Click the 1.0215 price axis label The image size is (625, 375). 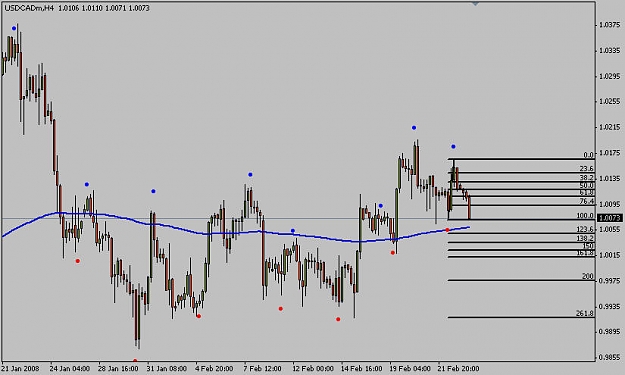tap(610, 128)
